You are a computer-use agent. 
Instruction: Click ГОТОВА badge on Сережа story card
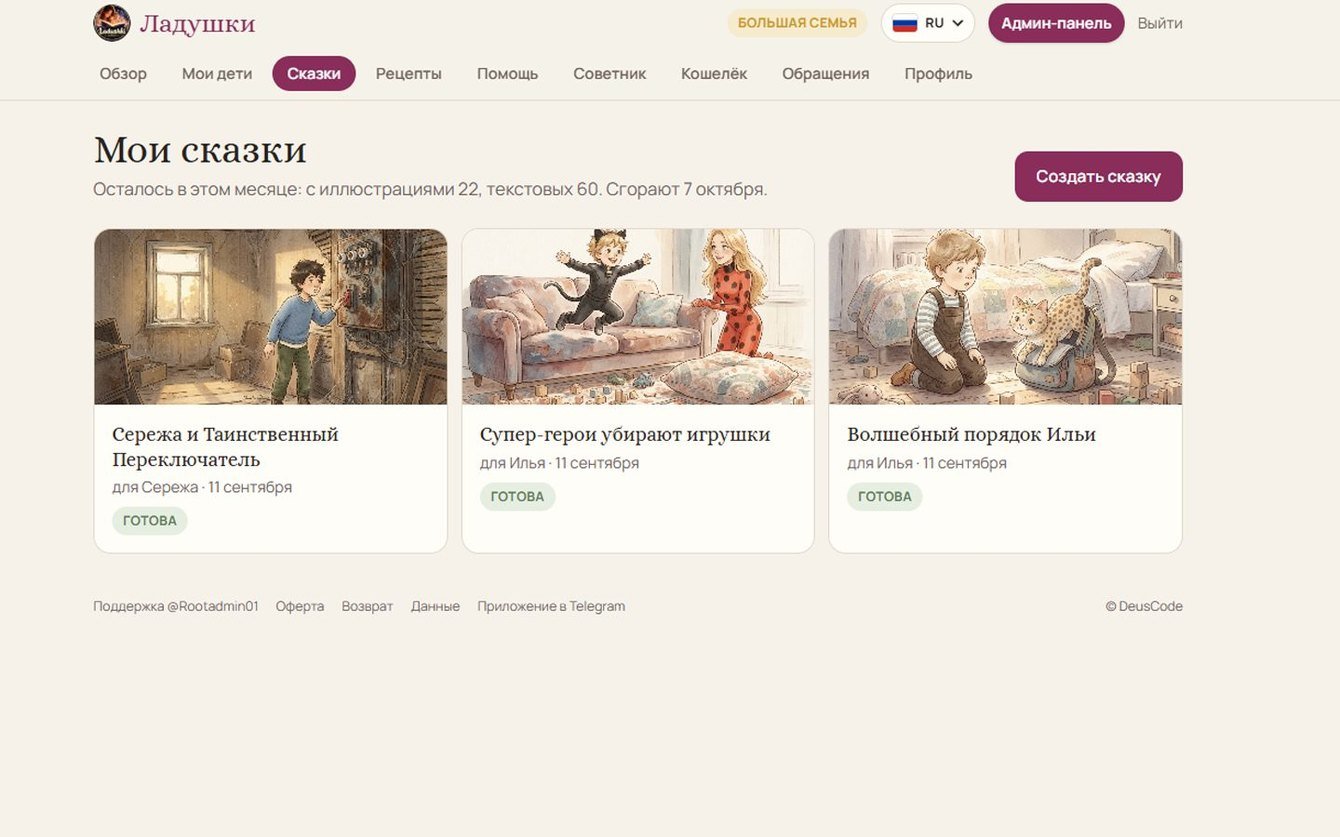pos(150,520)
